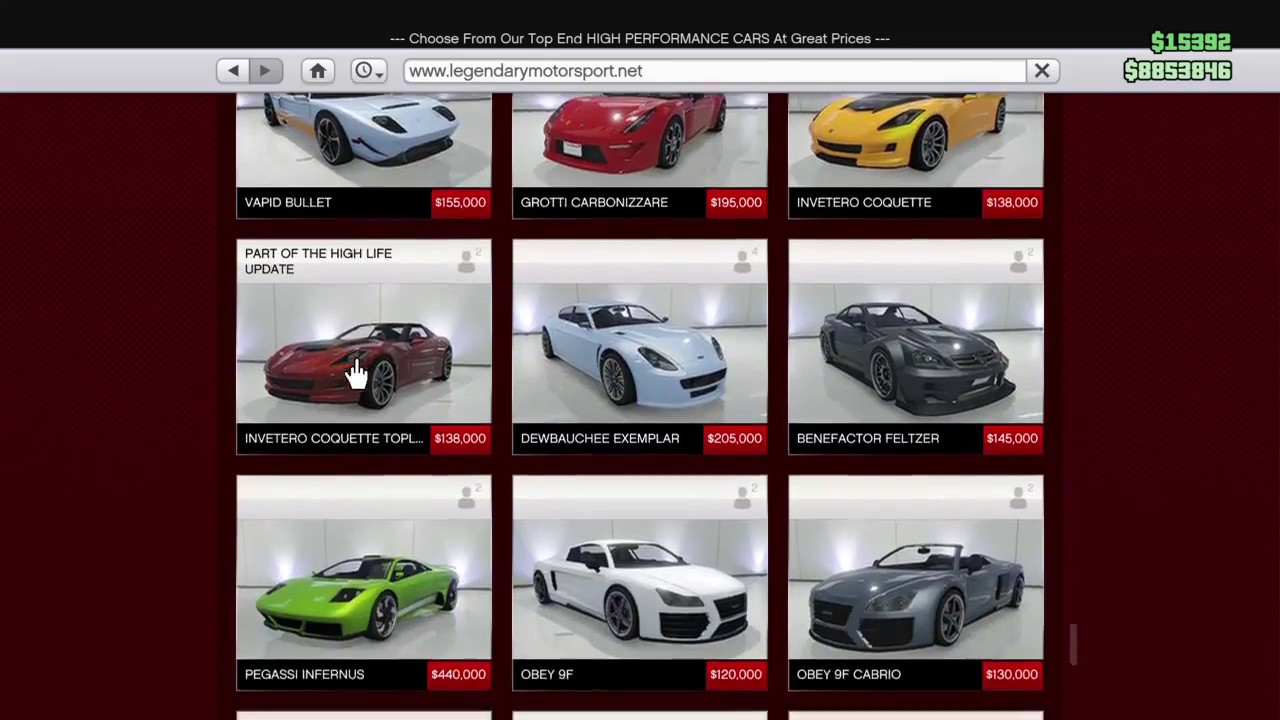
Task: Open the Obey 9F Cabrio image
Action: [916, 589]
